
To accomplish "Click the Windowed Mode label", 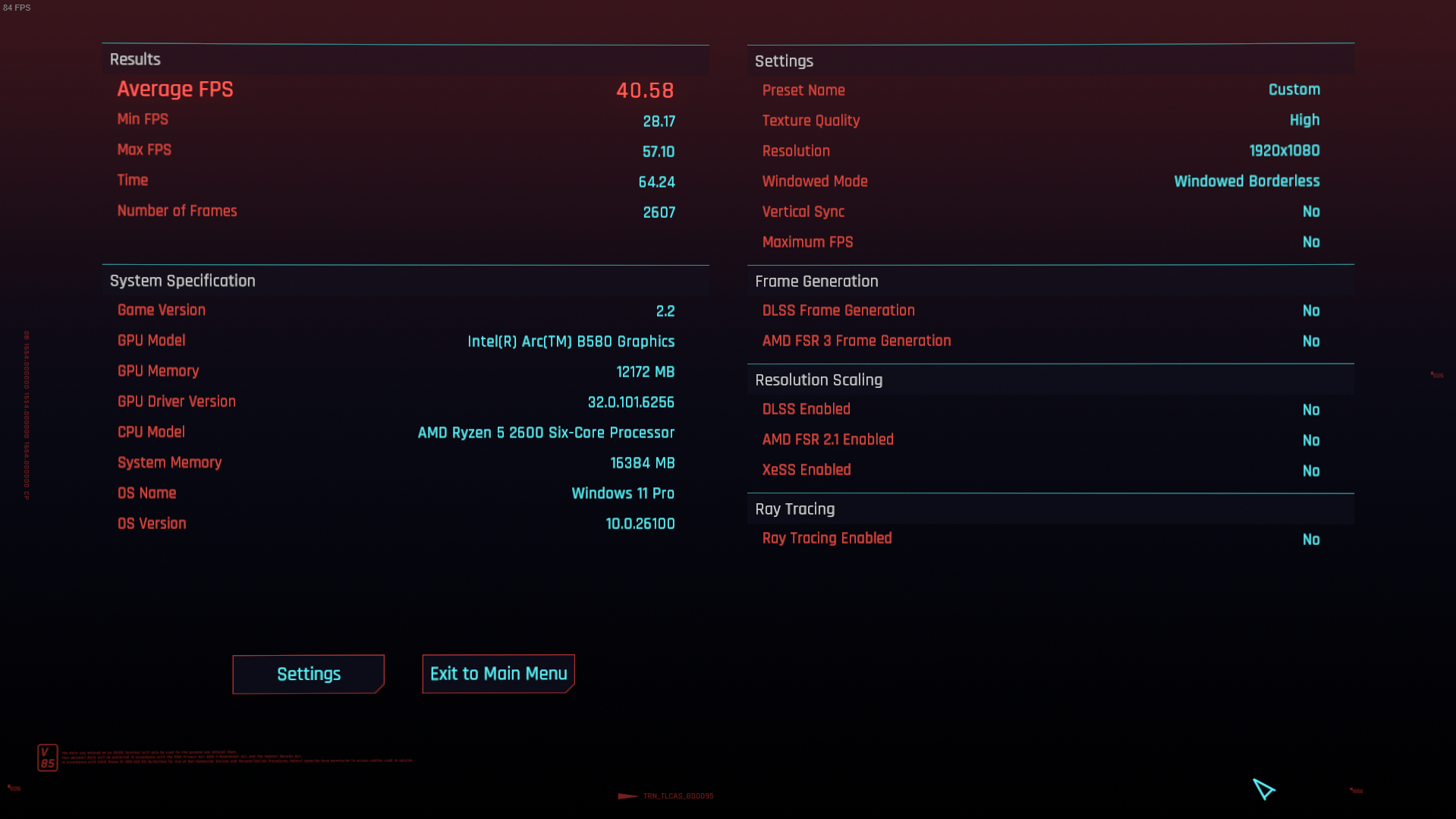I will [x=814, y=181].
